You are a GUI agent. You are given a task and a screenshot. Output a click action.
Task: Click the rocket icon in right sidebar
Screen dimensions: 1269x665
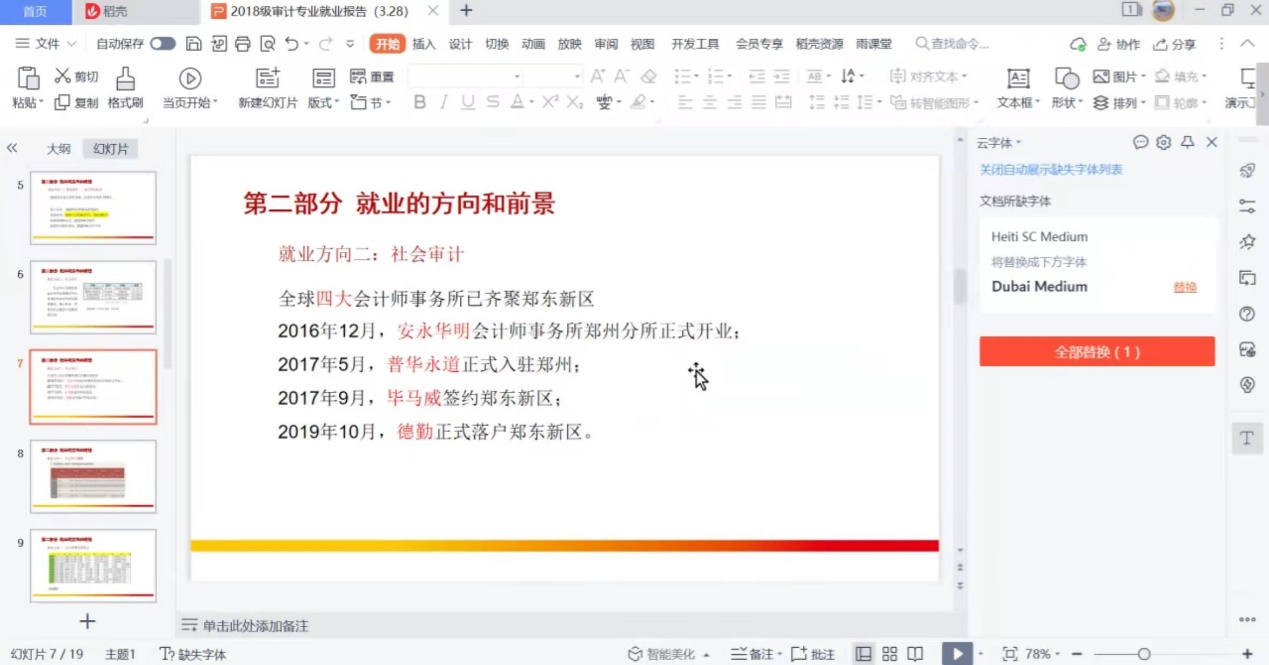click(x=1247, y=171)
